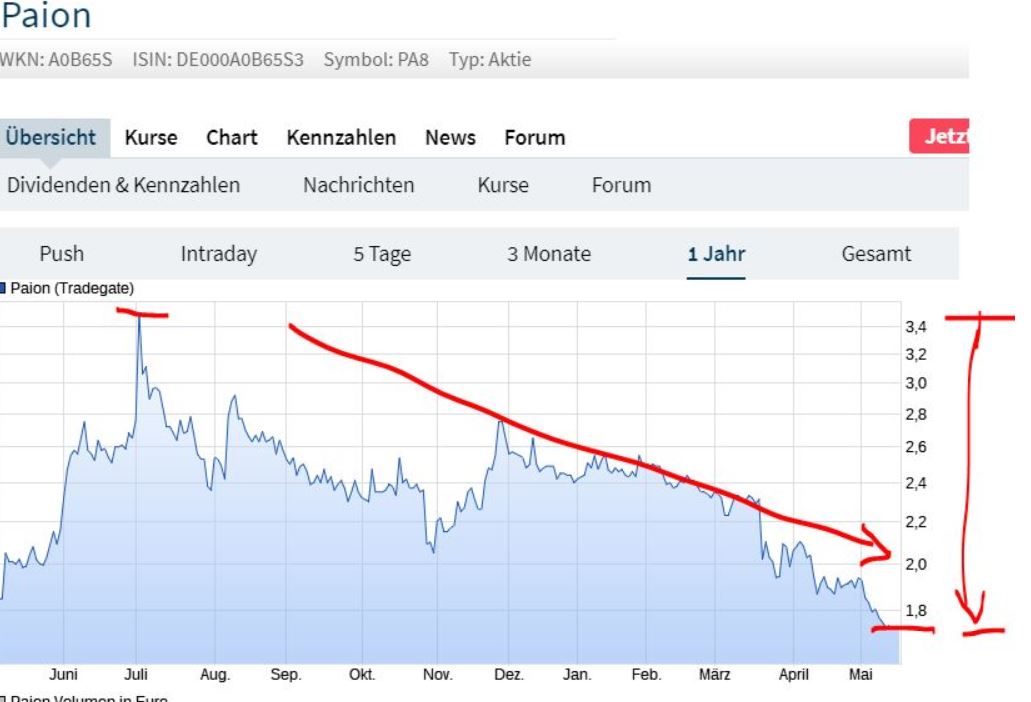Click the Paion Volumen in Euro legend
Image resolution: width=1031 pixels, height=702 pixels.
coord(85,698)
